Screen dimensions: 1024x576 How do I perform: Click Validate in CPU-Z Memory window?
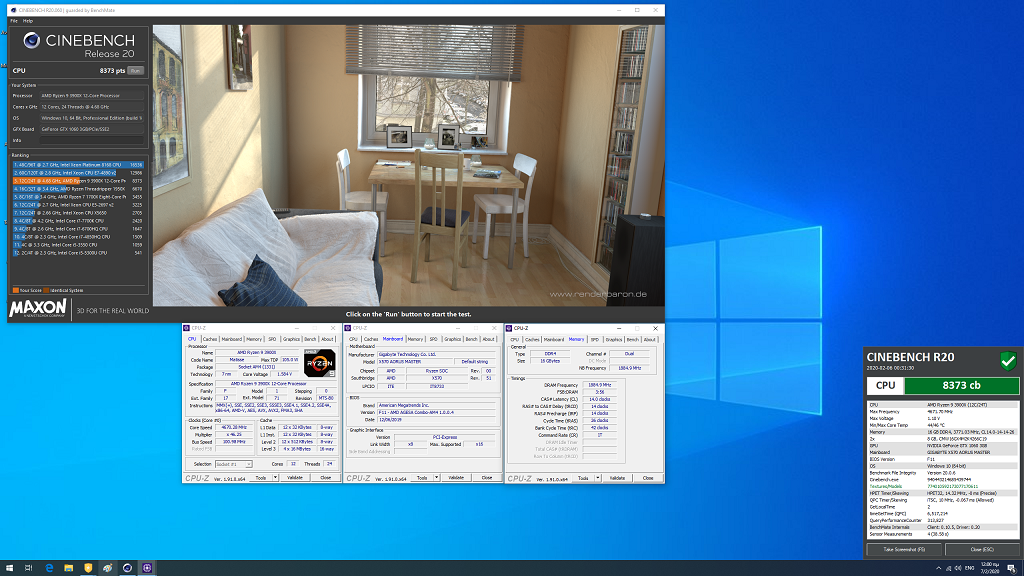pyautogui.click(x=617, y=478)
